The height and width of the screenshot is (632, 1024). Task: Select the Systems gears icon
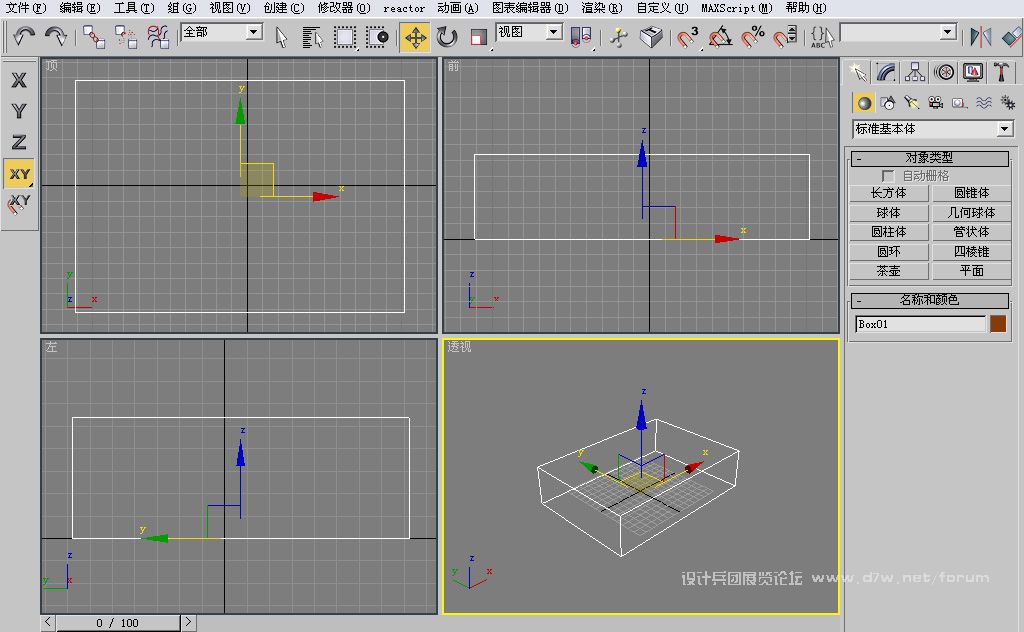pyautogui.click(x=1008, y=103)
